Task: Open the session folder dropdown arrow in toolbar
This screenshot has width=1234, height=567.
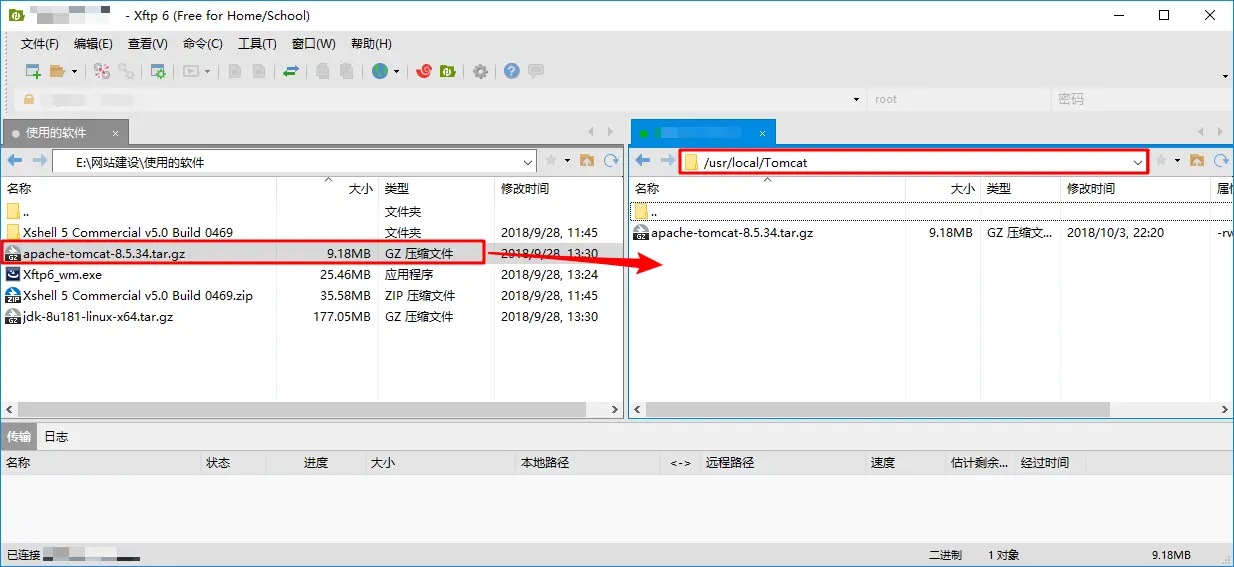Action: [73, 71]
